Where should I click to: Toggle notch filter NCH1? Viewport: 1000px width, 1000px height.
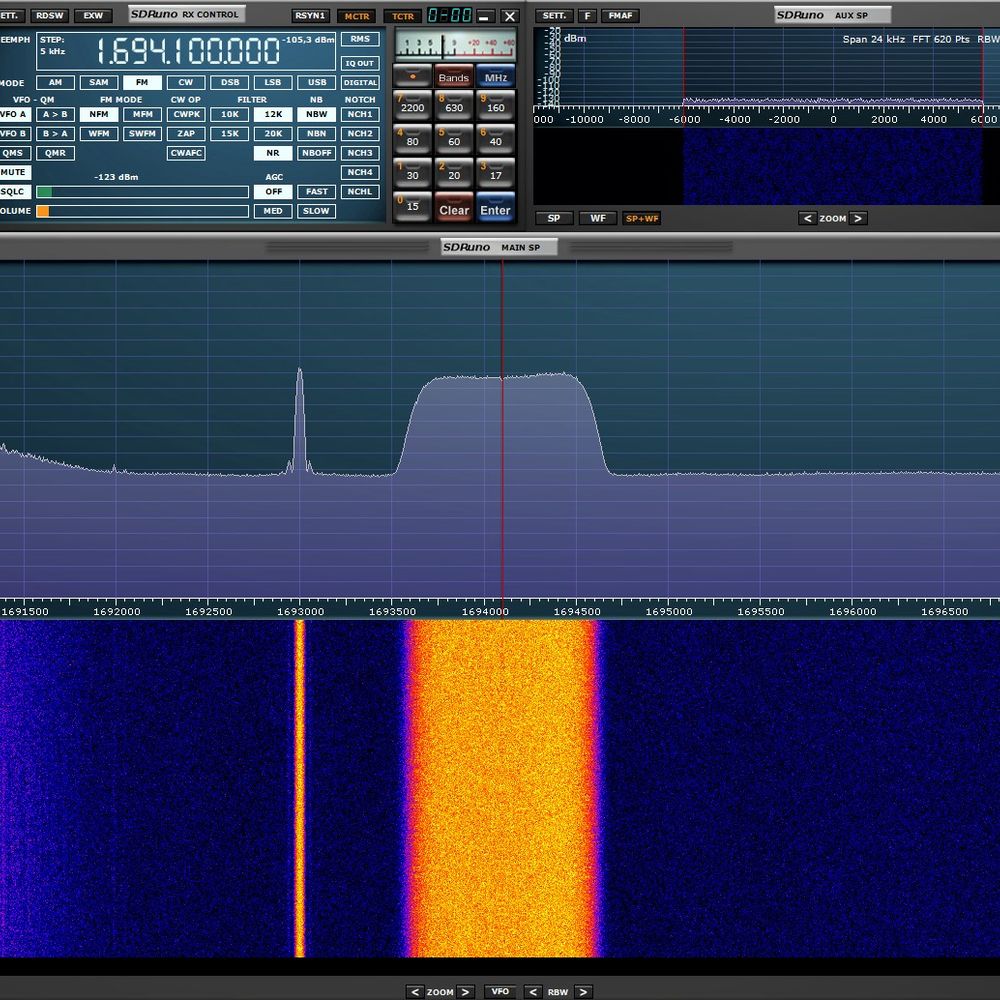click(x=360, y=114)
